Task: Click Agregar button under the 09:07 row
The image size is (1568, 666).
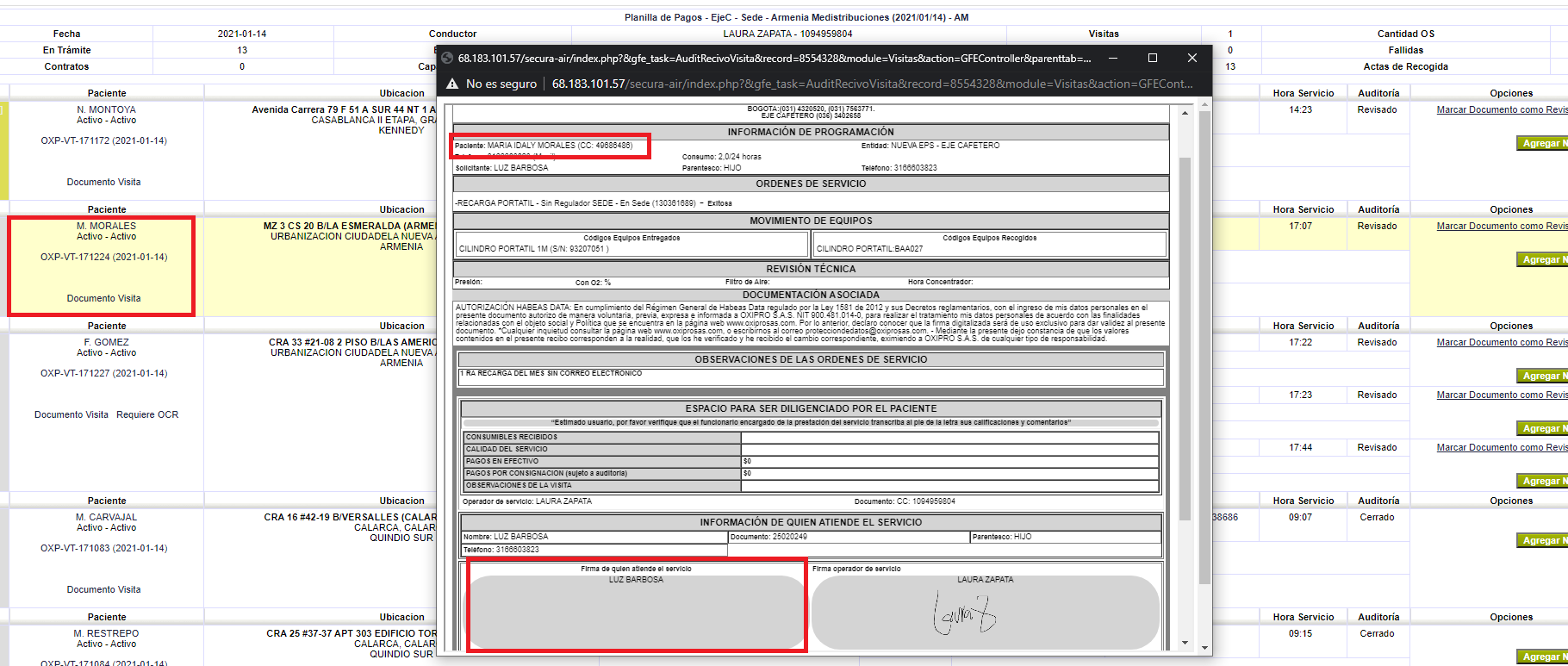Action: click(1542, 540)
